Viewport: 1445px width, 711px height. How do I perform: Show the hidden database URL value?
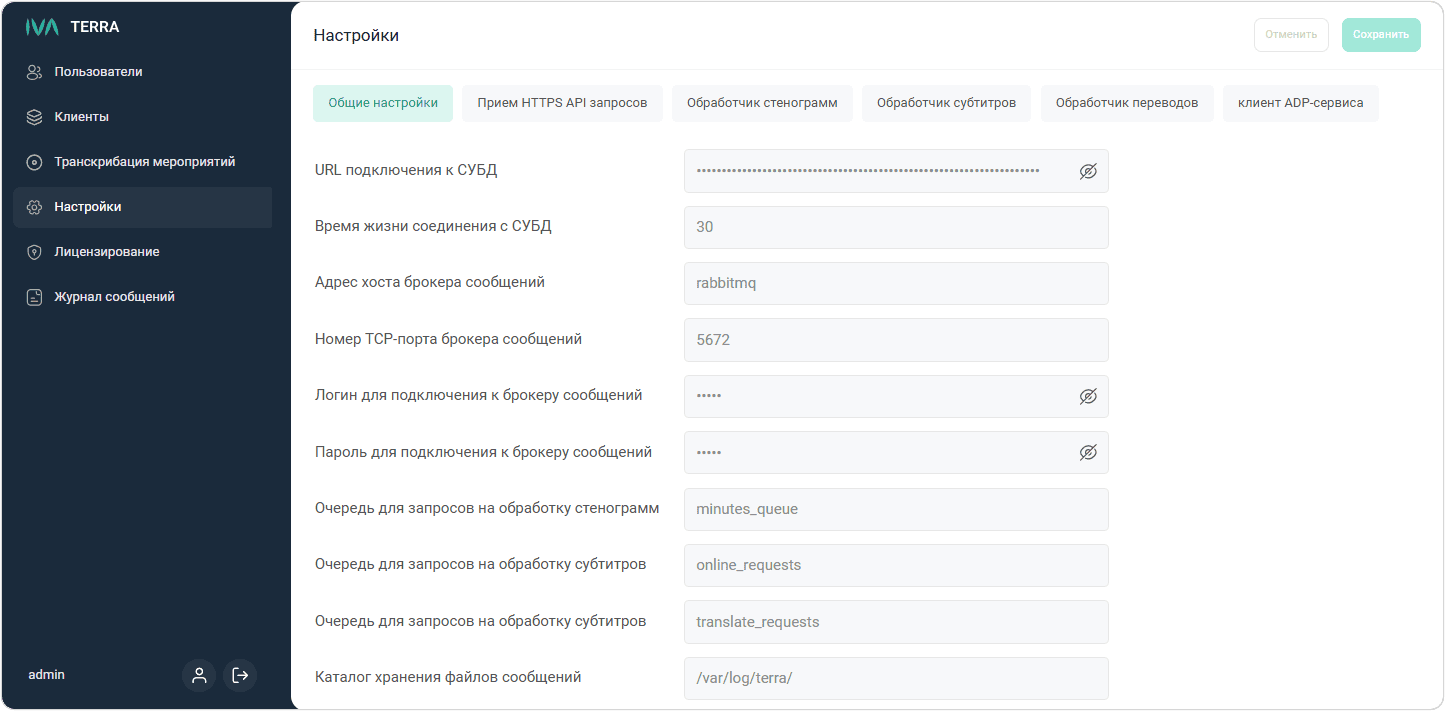(x=1088, y=171)
